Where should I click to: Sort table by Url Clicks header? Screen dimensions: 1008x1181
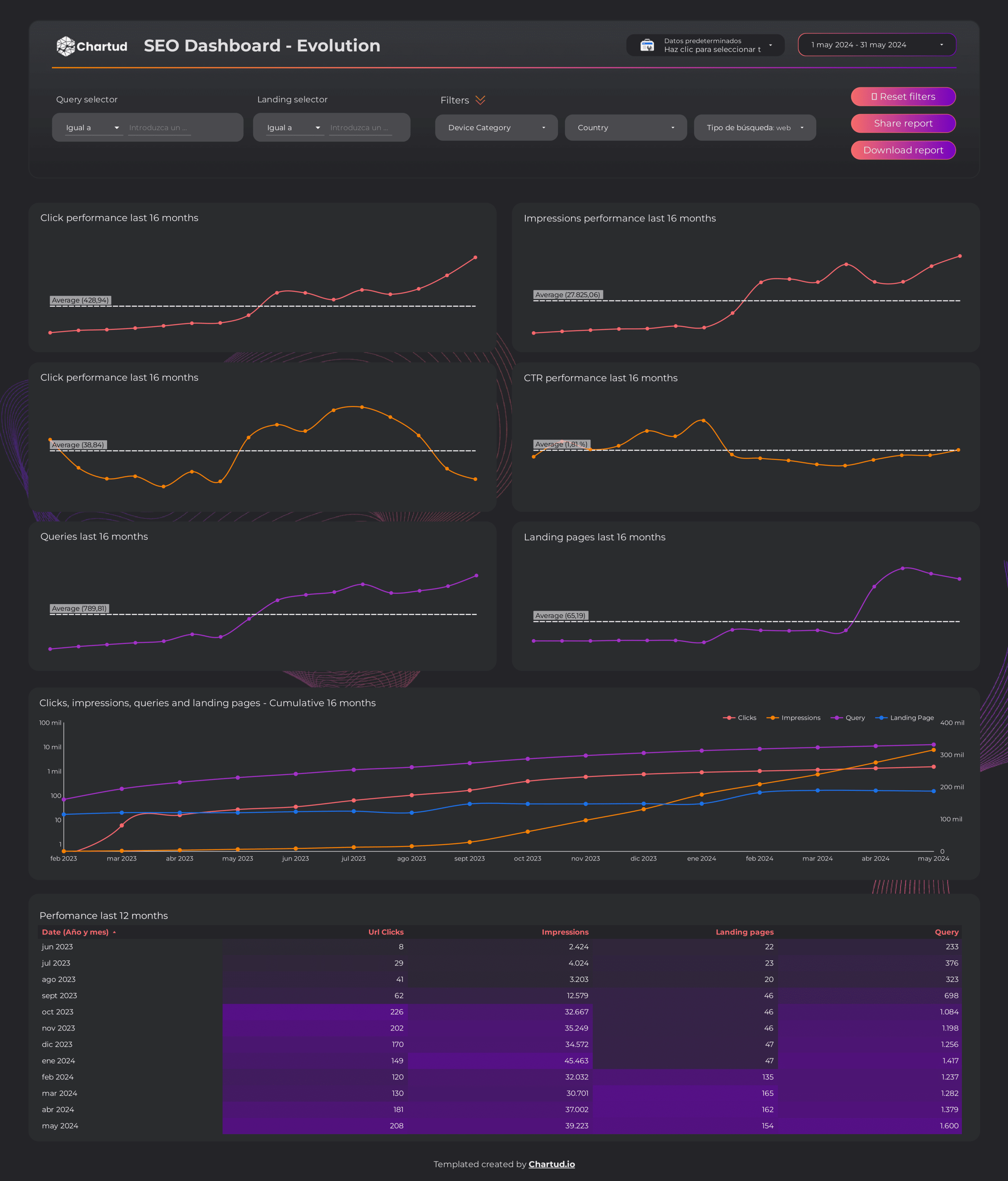coord(386,933)
